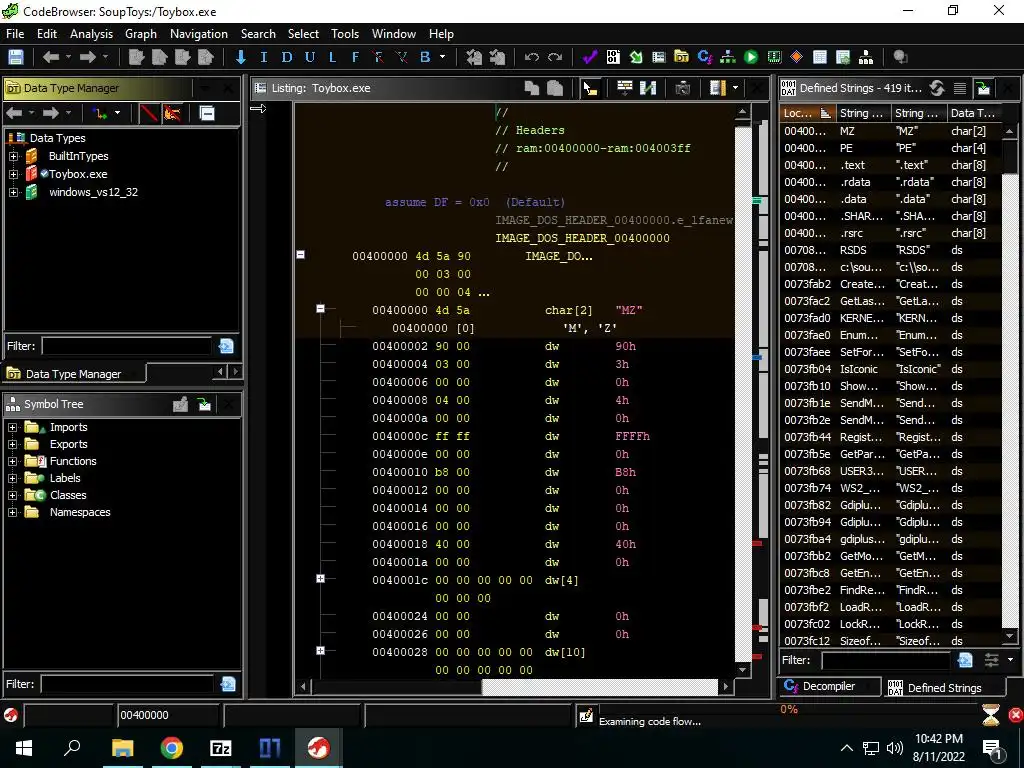Viewport: 1024px width, 768px height.
Task: Sort by the Data Type column header
Action: (973, 114)
